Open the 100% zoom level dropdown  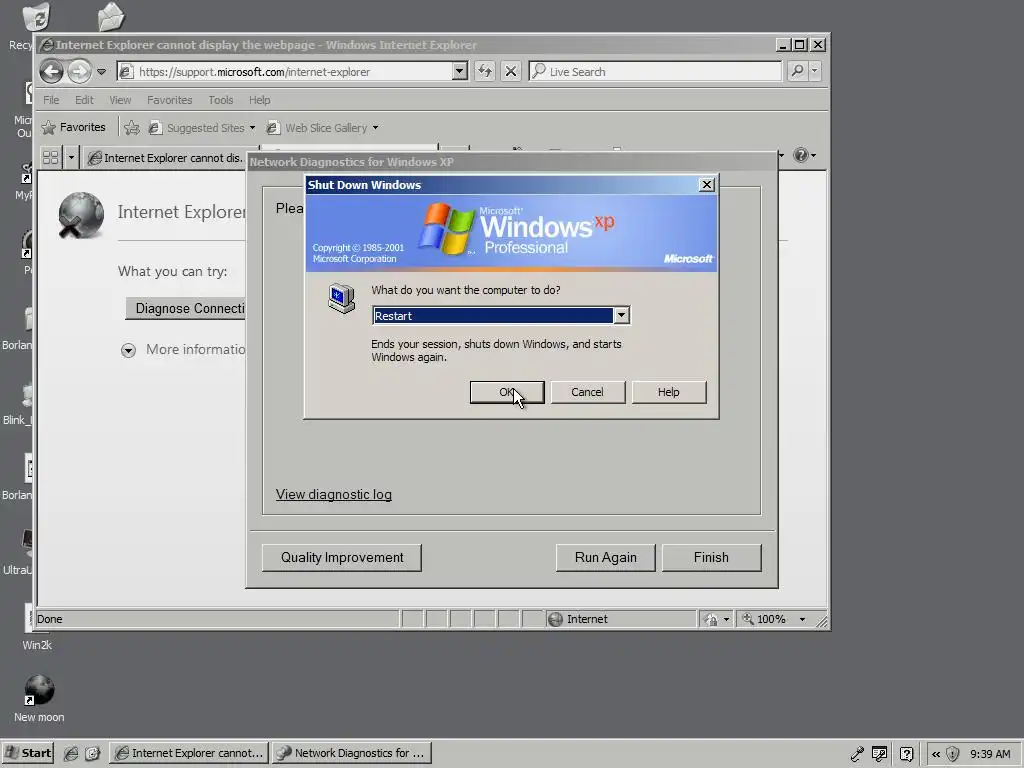coord(803,619)
